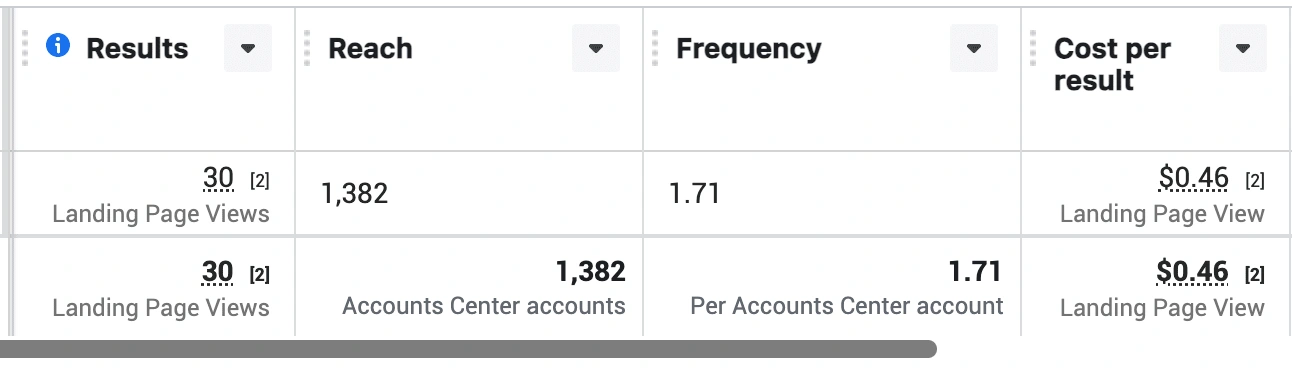Expand the Reach column options arrow
Viewport: 1292px width, 374px height.
[596, 48]
